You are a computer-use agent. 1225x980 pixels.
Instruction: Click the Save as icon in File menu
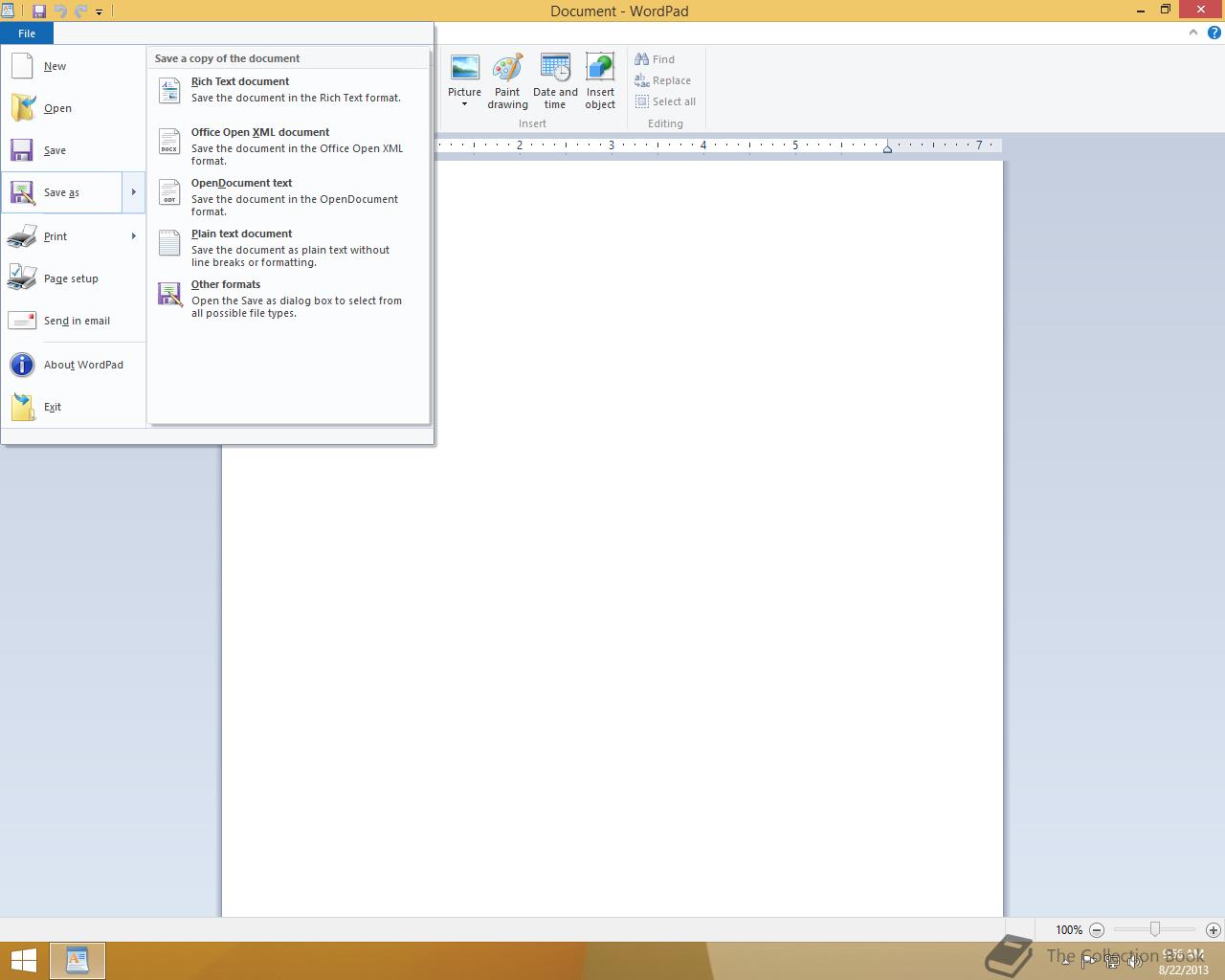tap(22, 192)
